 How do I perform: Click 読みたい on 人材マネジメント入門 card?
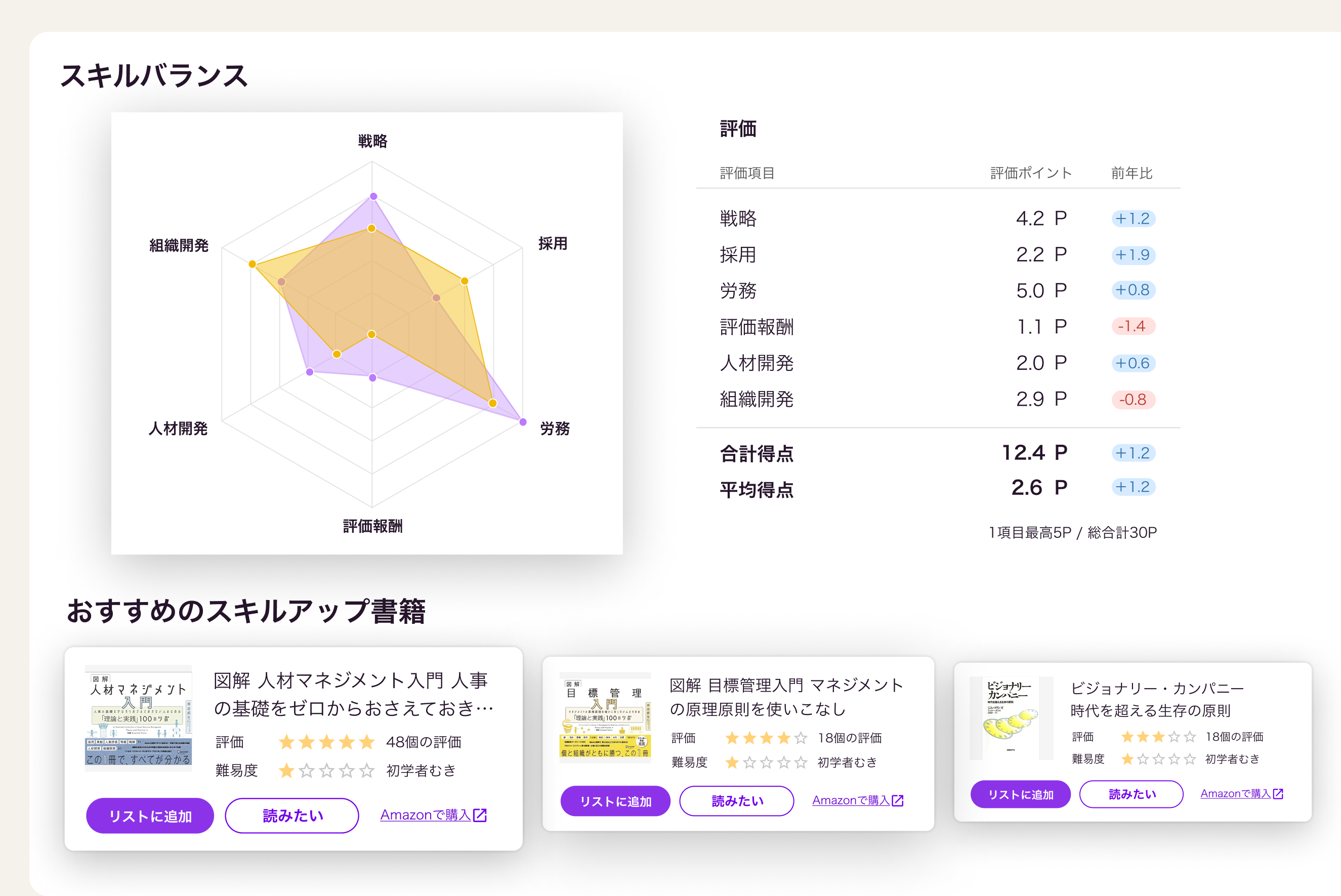coord(292,816)
